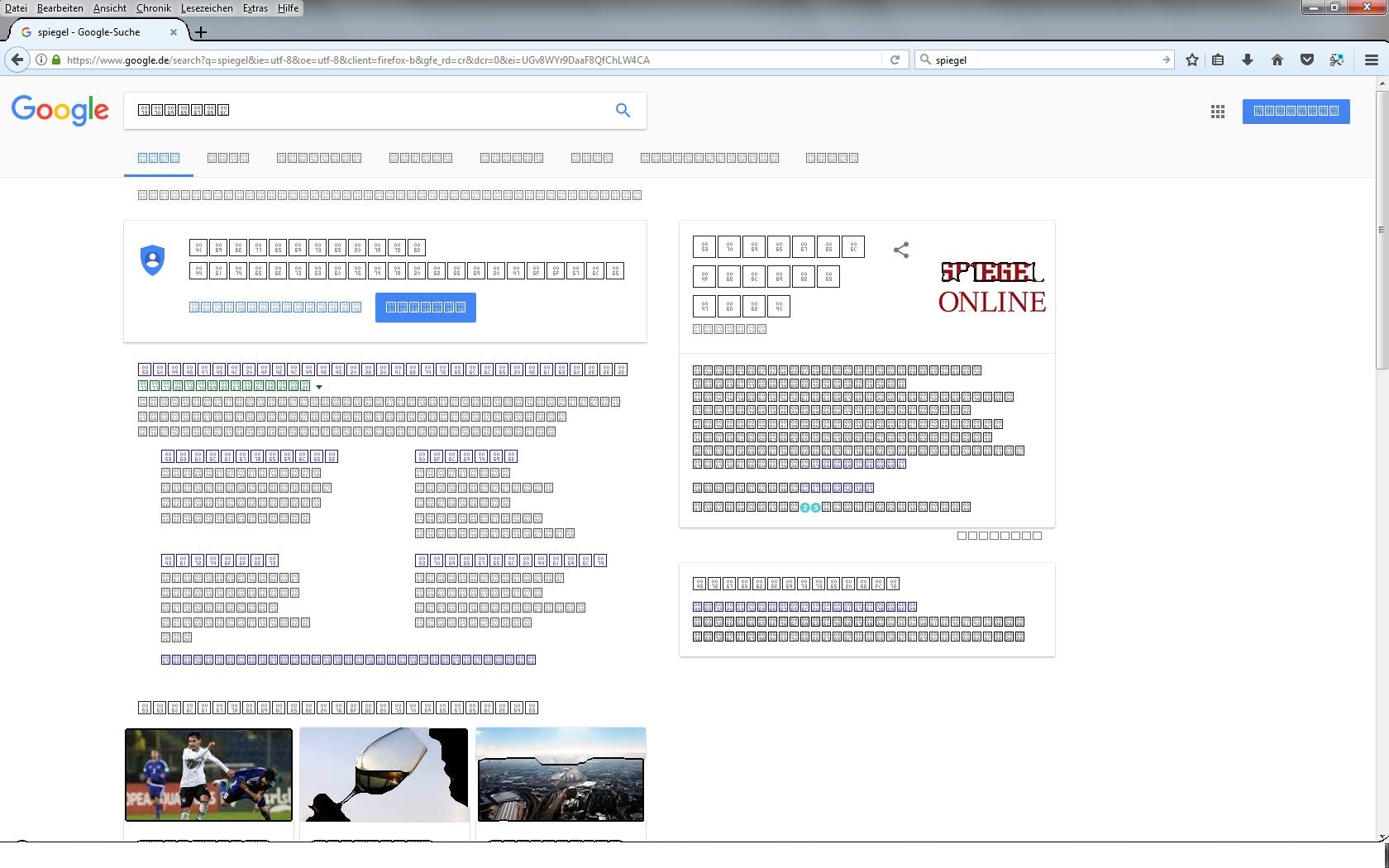Show site information via the info icon
The image size is (1389, 868).
(x=41, y=60)
